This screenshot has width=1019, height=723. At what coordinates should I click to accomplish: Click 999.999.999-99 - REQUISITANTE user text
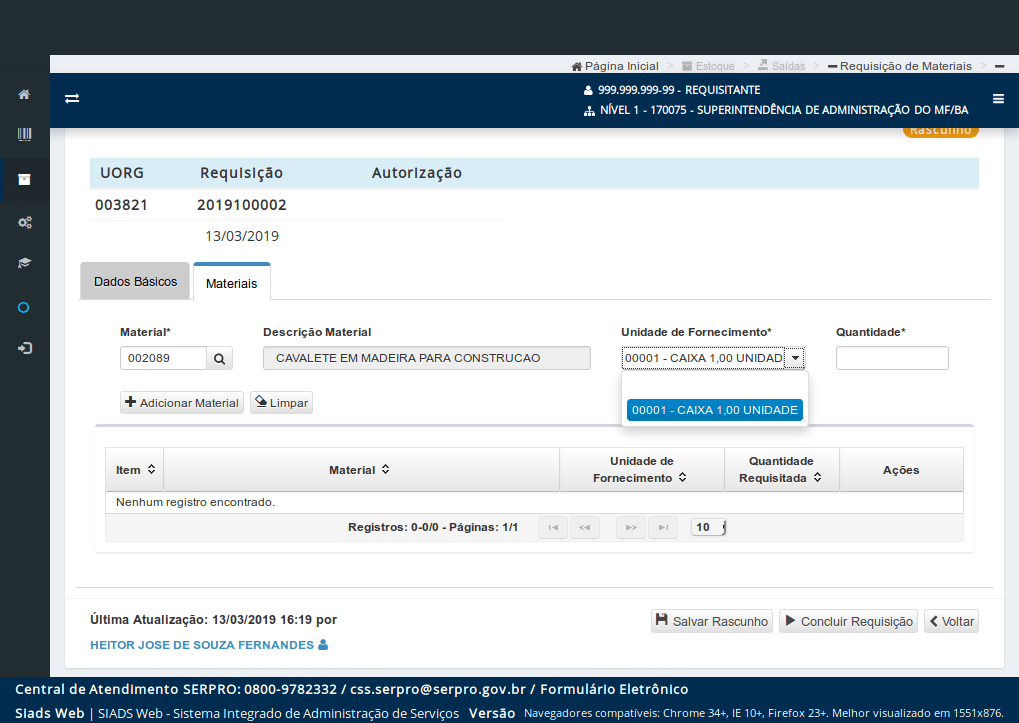[x=679, y=90]
